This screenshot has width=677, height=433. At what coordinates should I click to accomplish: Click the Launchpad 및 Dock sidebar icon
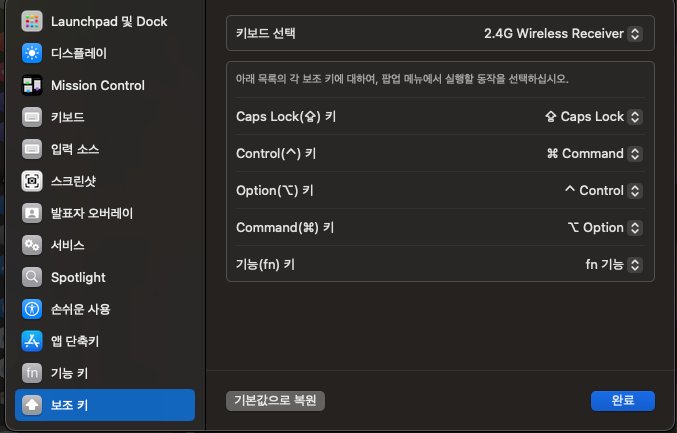[32, 21]
